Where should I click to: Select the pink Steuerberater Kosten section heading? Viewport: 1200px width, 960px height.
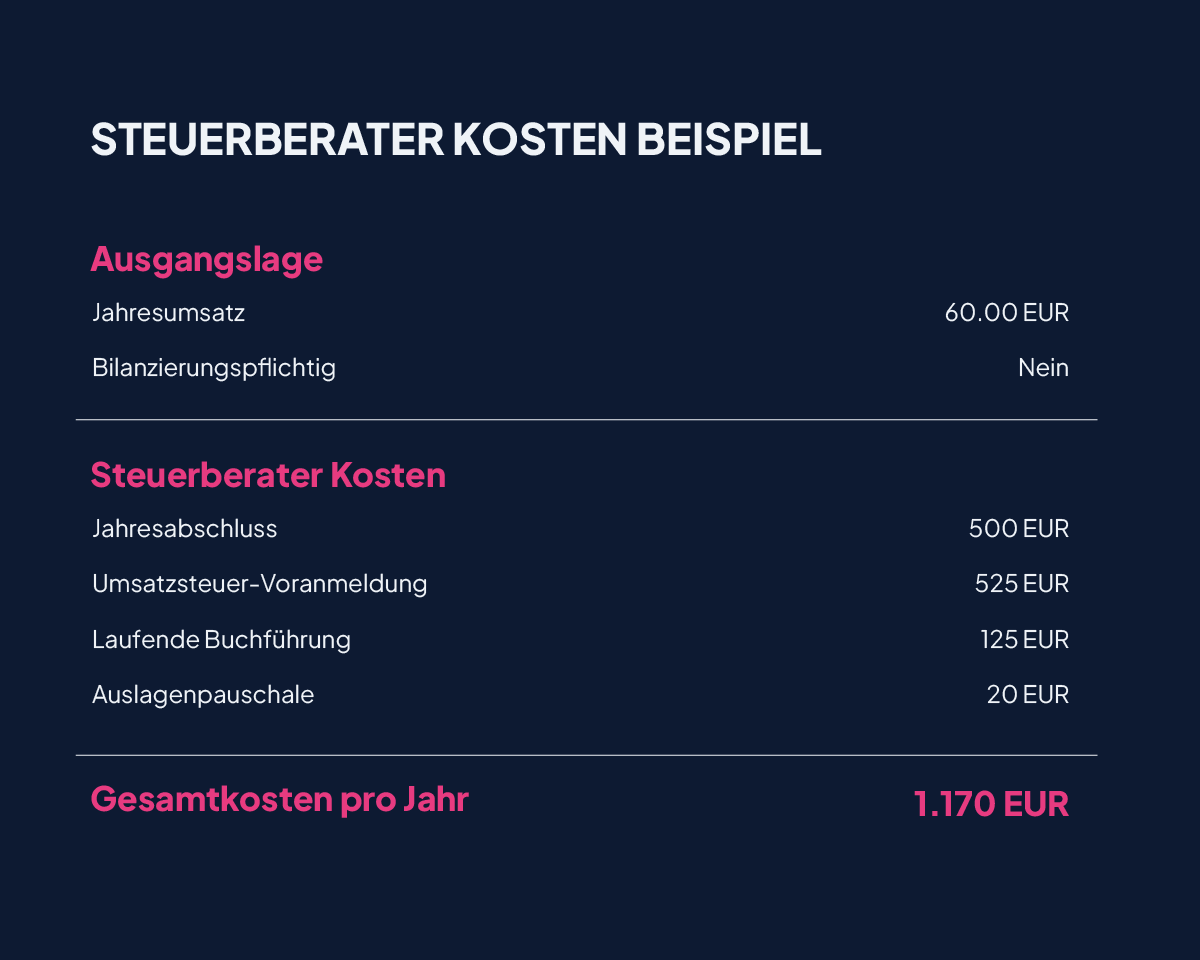(x=268, y=475)
